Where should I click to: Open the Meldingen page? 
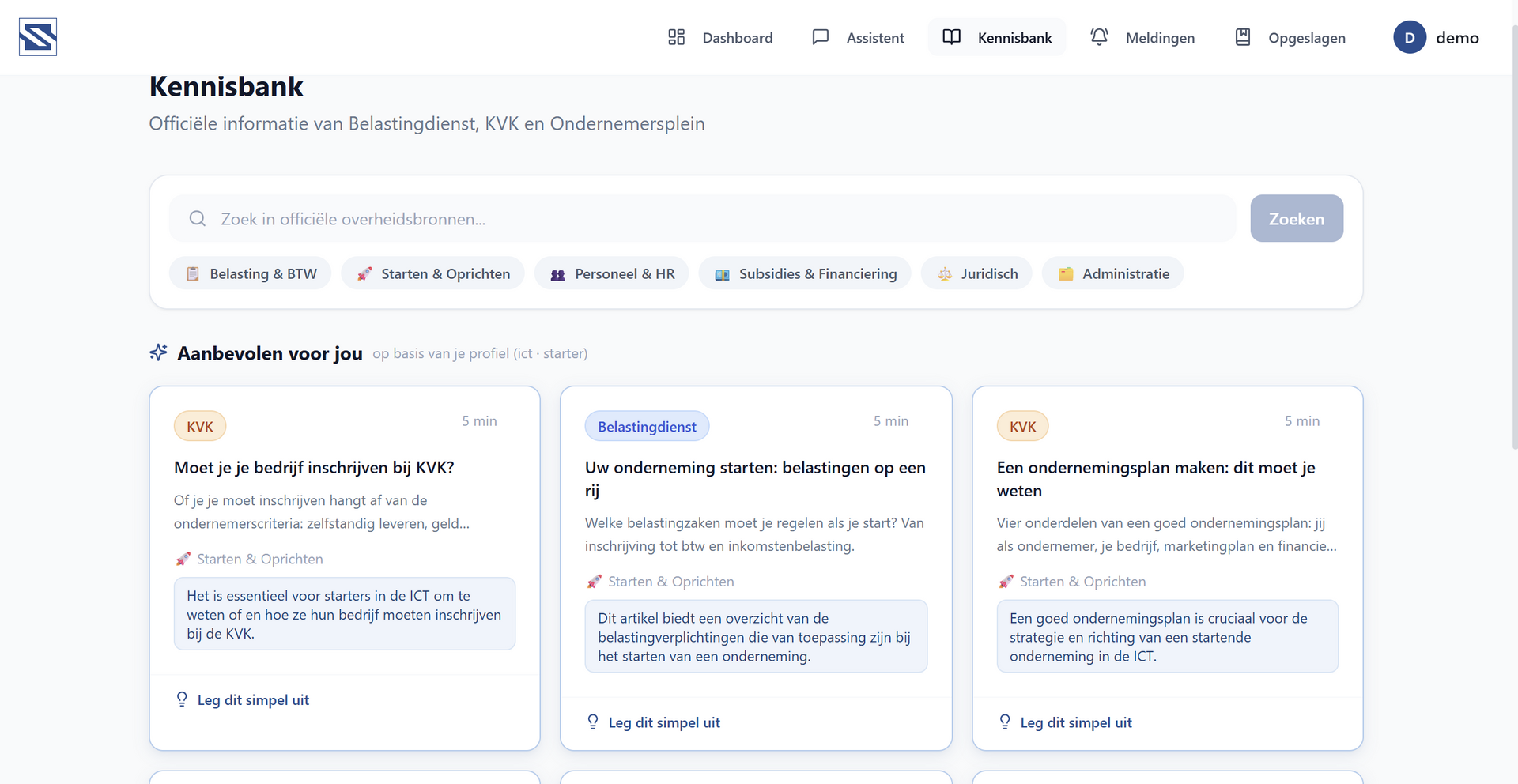click(1142, 37)
